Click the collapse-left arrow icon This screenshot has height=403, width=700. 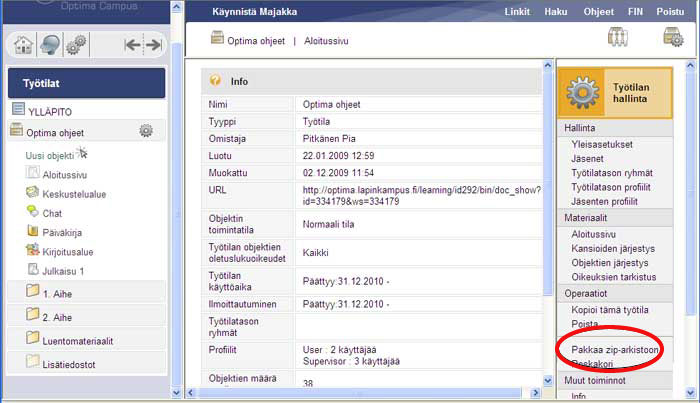132,45
